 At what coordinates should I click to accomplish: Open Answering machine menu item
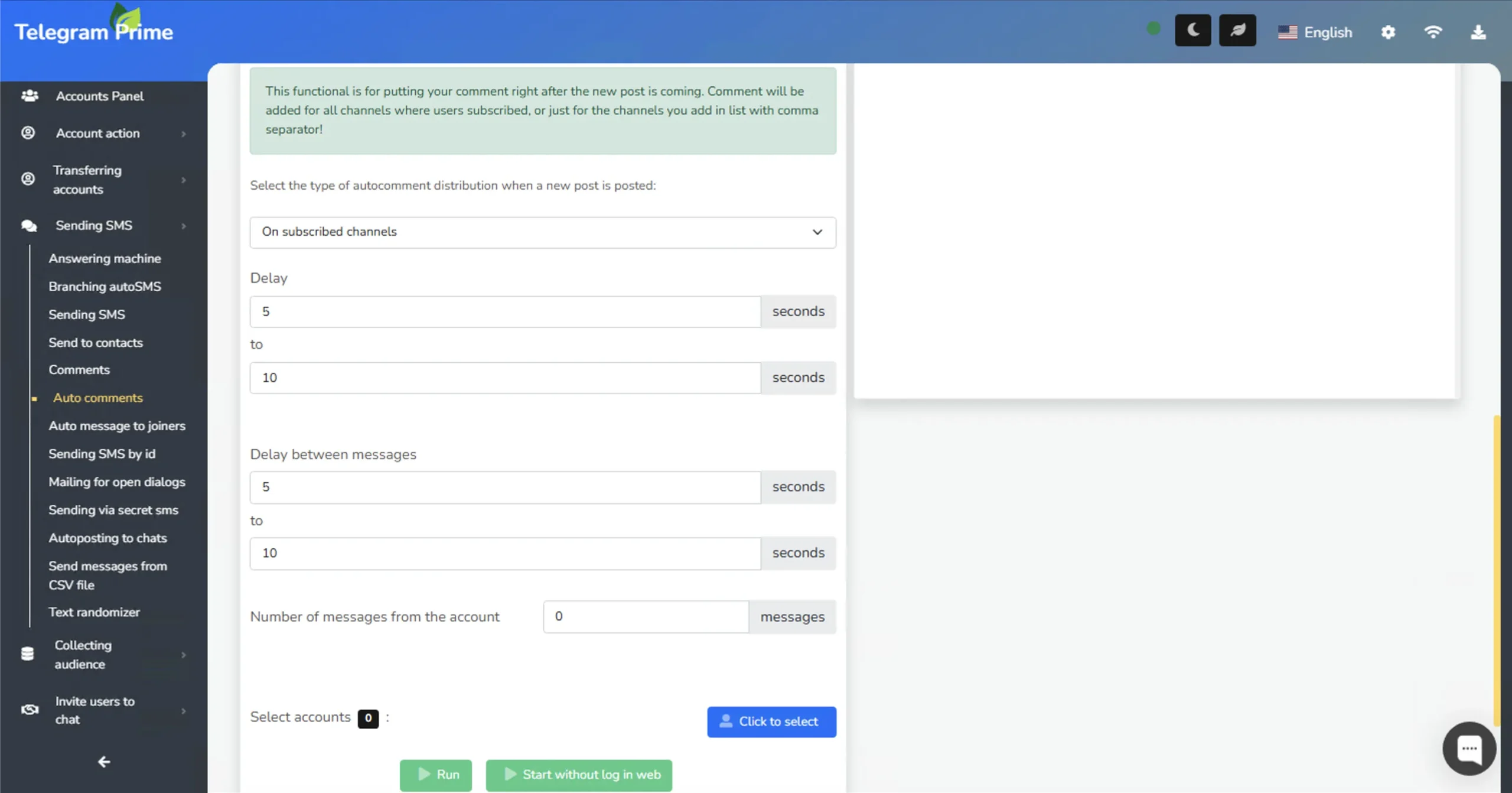(105, 258)
